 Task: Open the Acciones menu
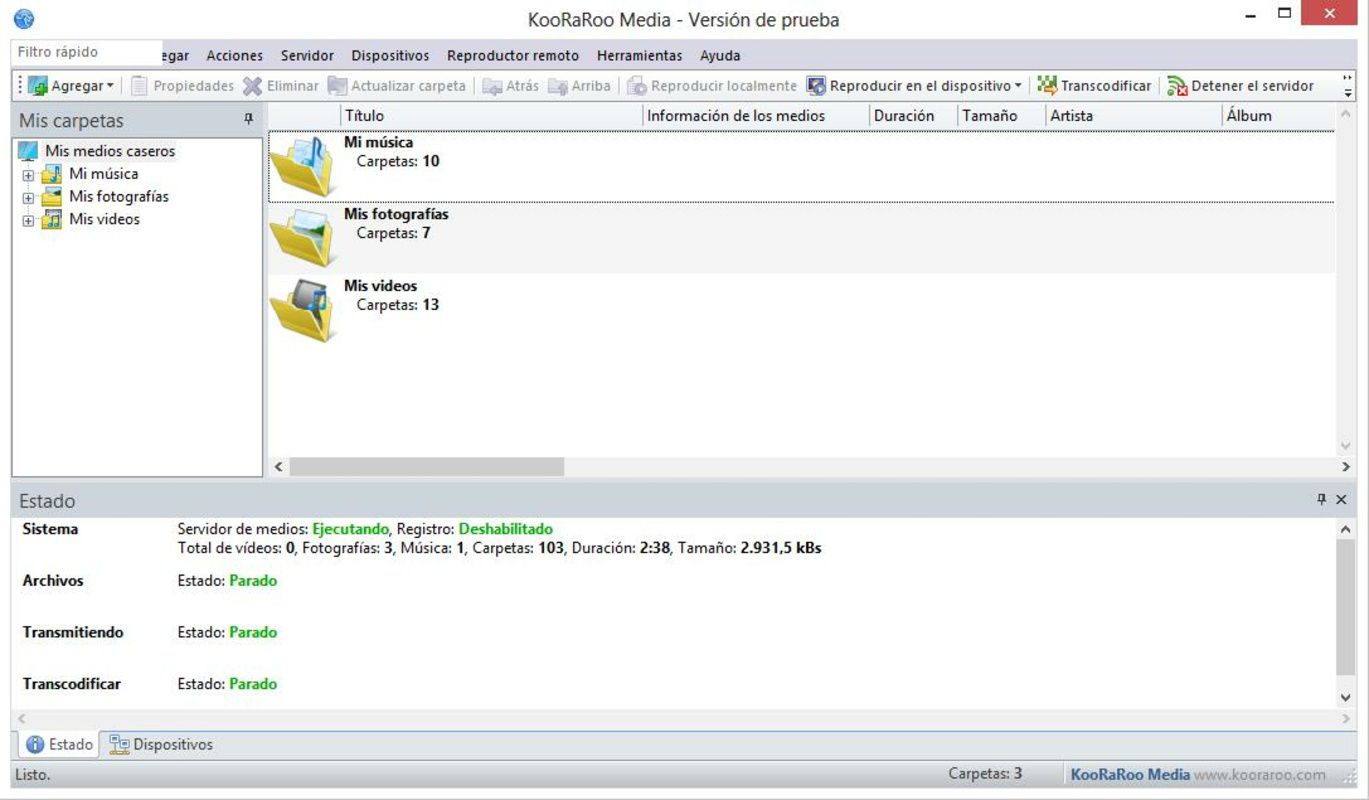pos(235,56)
